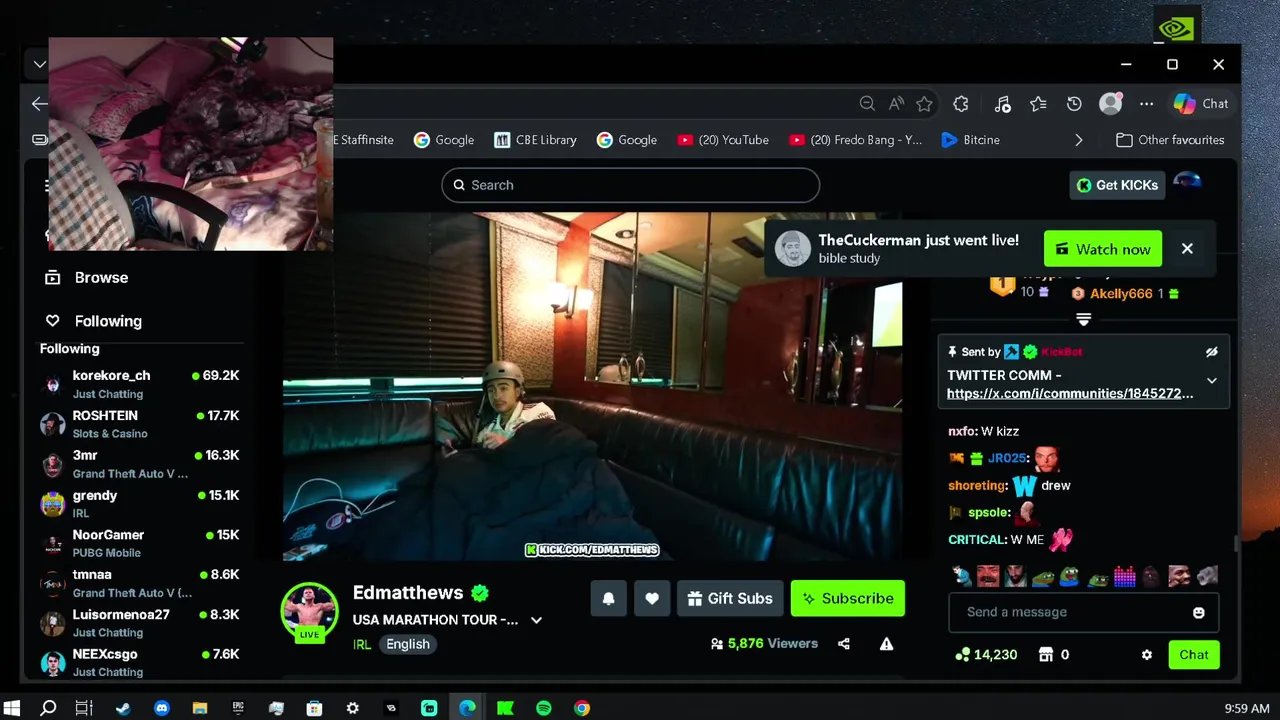Open the media control music icon

(x=1003, y=104)
